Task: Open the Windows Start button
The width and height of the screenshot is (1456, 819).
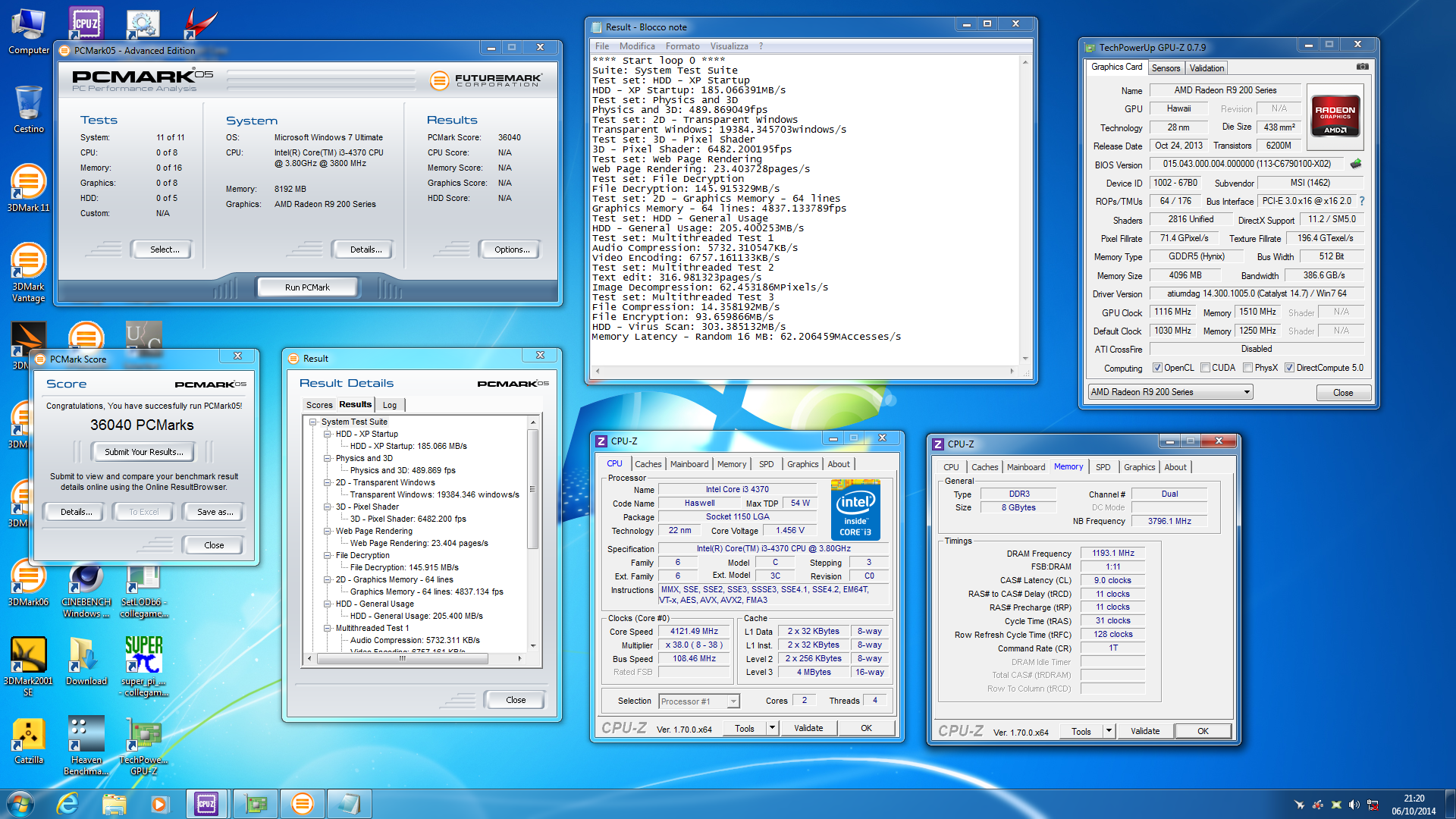Action: click(20, 803)
